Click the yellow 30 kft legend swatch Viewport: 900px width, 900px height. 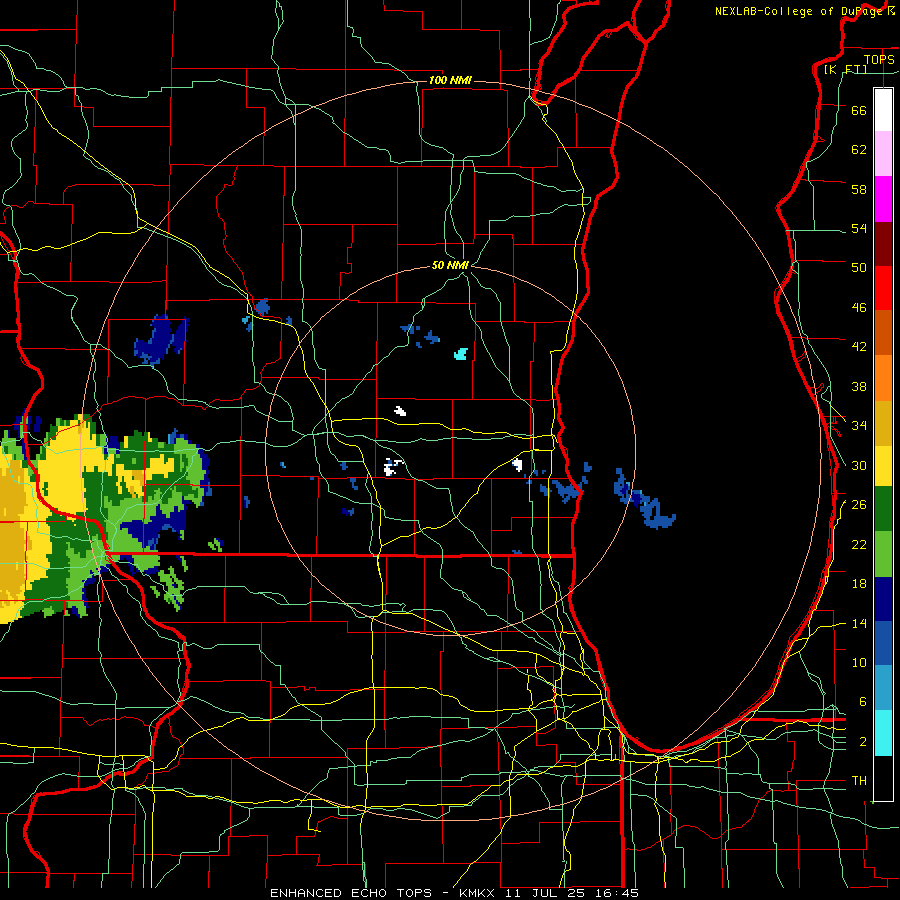point(883,465)
